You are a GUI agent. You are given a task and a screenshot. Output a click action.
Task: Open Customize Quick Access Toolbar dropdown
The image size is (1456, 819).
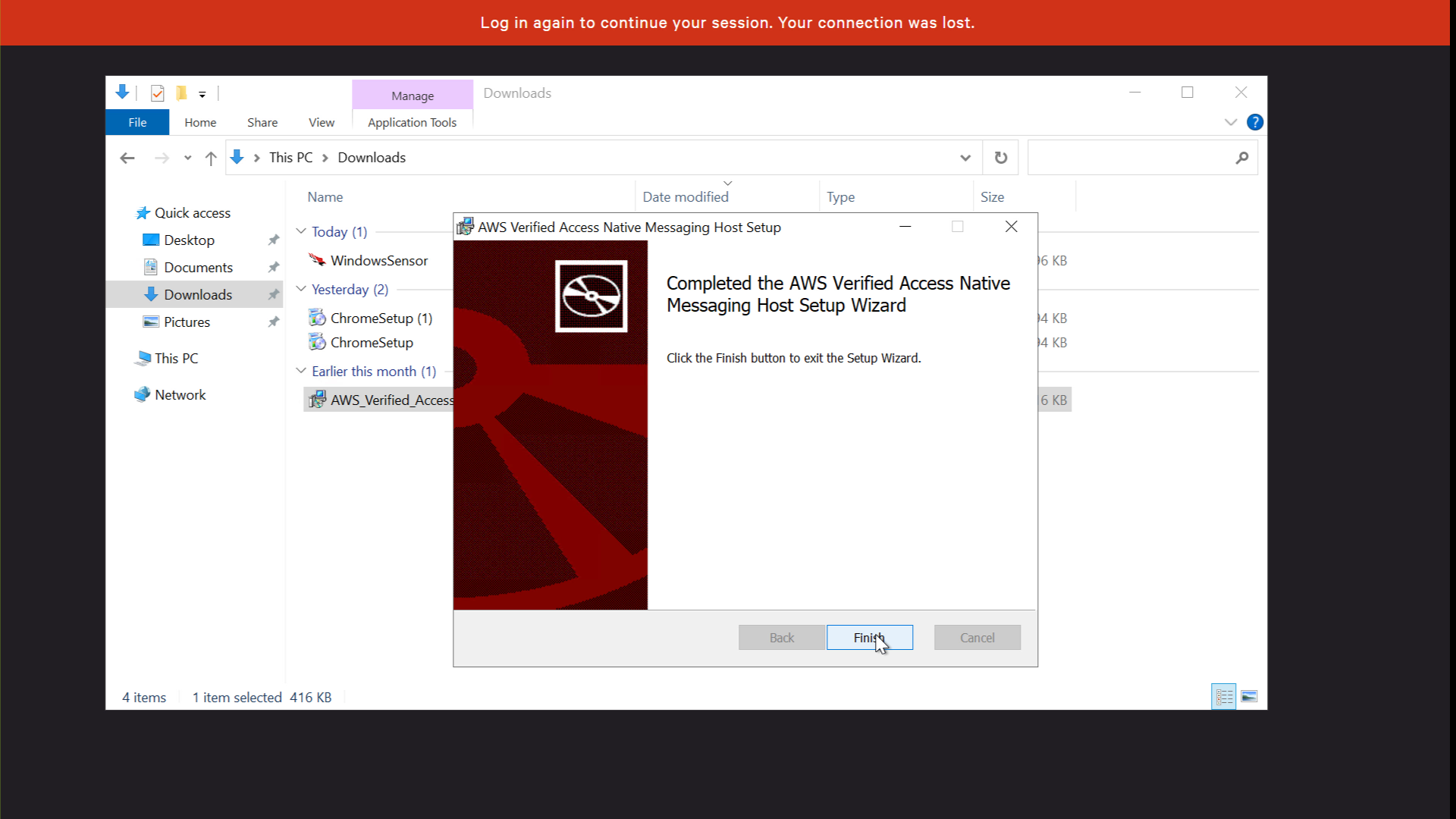(x=202, y=95)
